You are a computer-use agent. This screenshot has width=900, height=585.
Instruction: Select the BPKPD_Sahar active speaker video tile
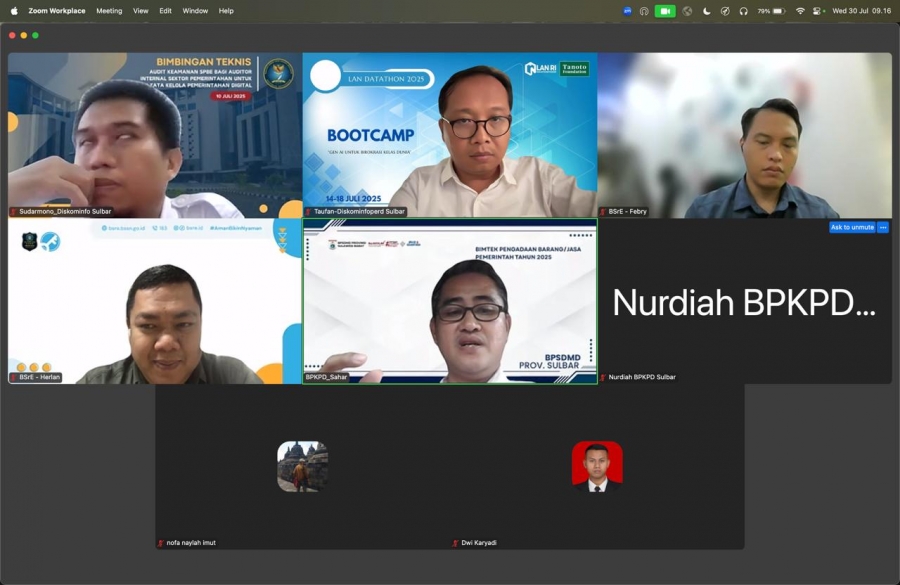tap(450, 300)
